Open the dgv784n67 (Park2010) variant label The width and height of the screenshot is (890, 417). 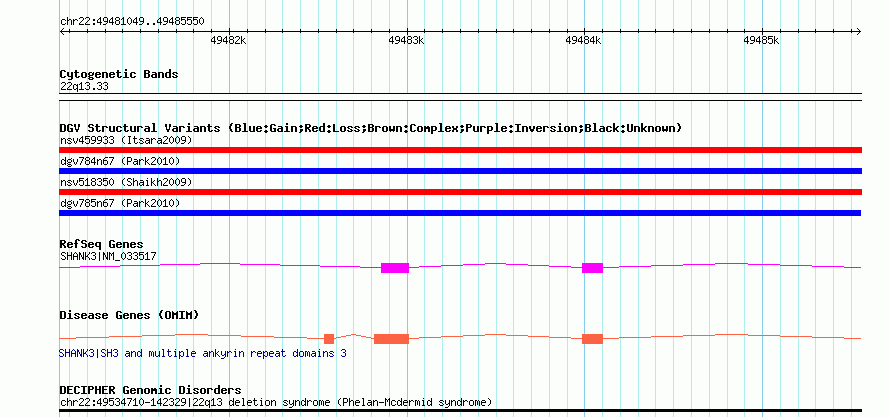[x=120, y=162]
